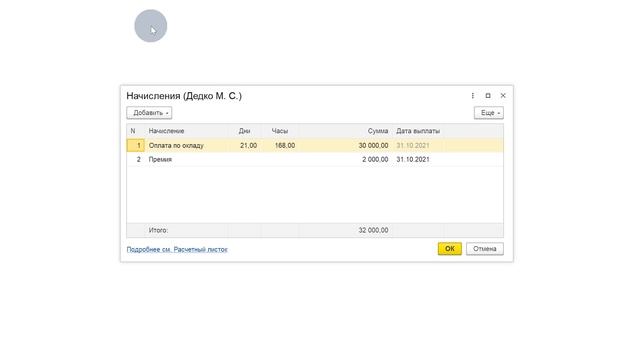Image resolution: width=640 pixels, height=360 pixels.
Task: Select the Оплата по окладу row
Action: click(x=315, y=145)
